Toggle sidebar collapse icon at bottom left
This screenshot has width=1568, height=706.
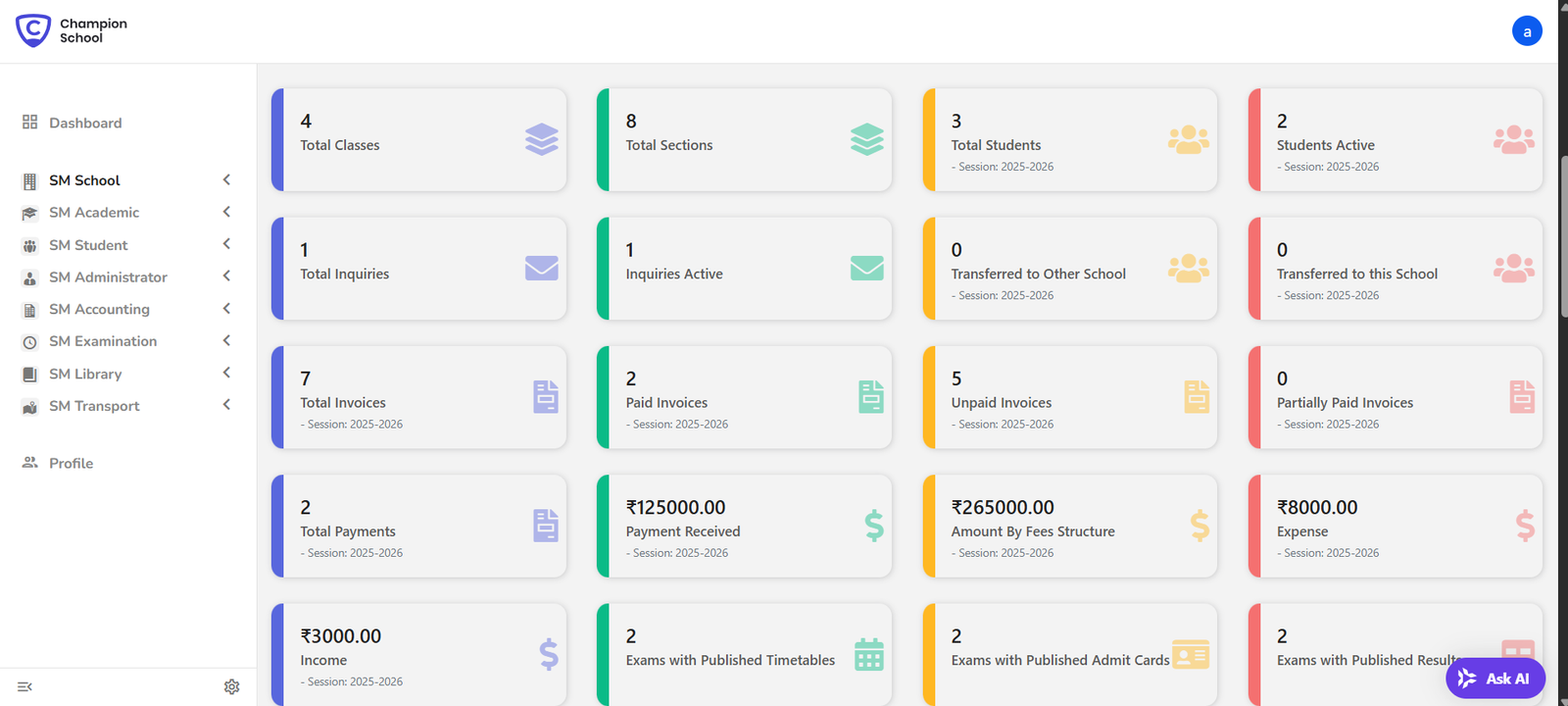(25, 686)
